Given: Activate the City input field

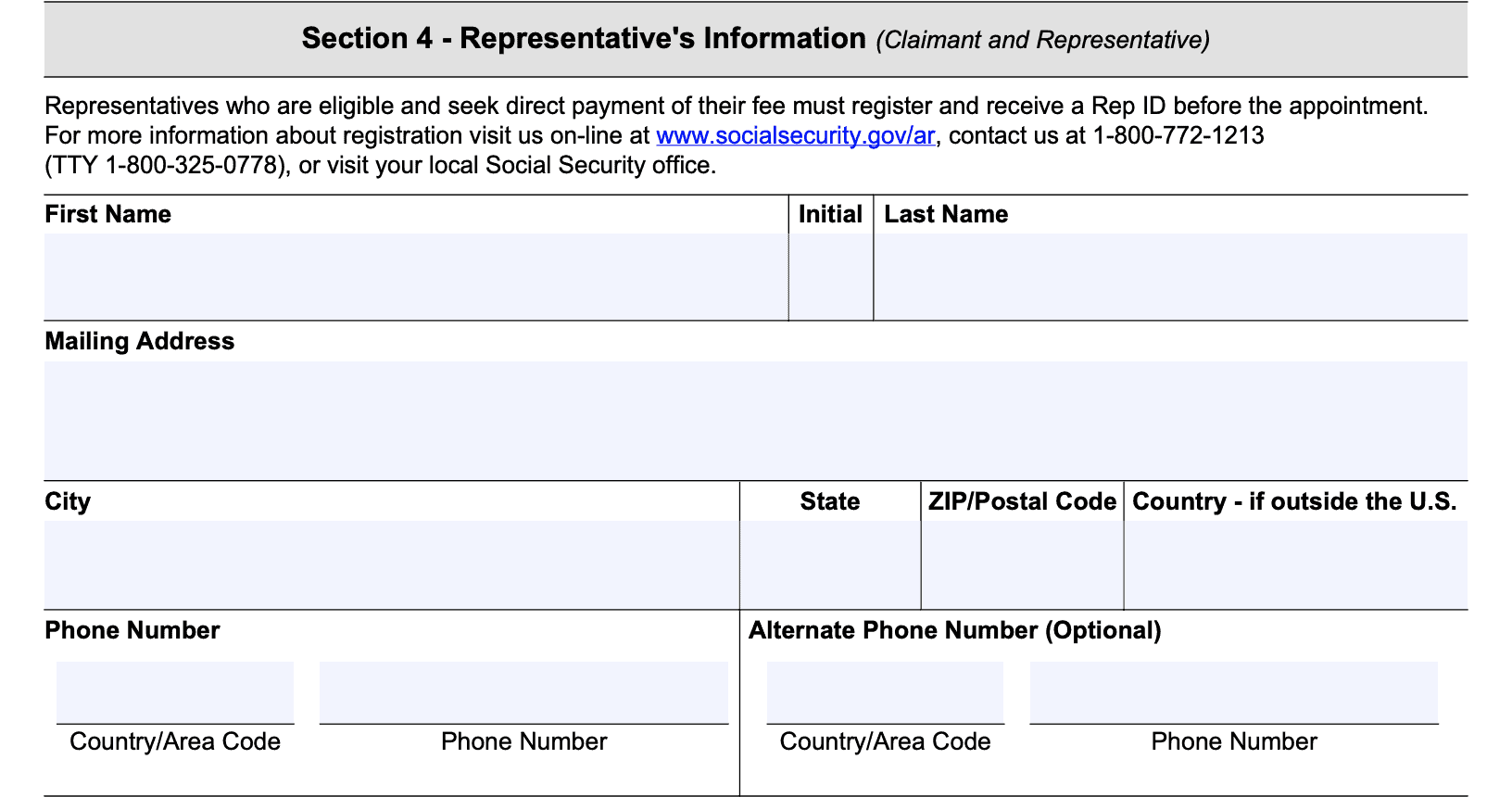Looking at the screenshot, I should pyautogui.click(x=391, y=563).
